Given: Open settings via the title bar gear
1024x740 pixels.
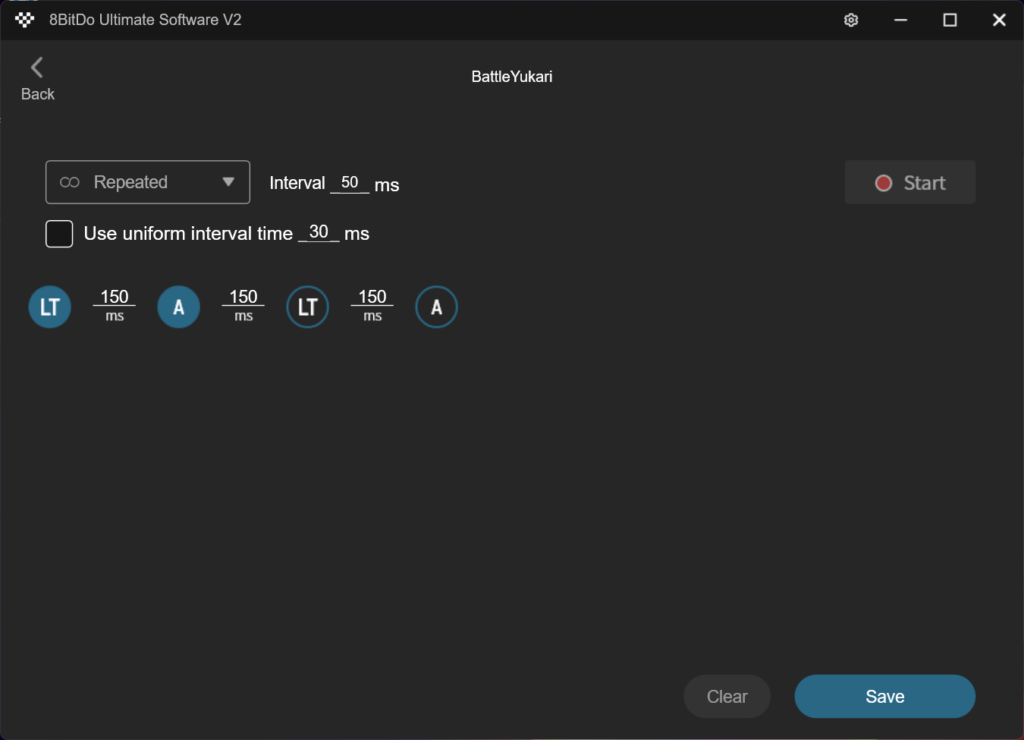Looking at the screenshot, I should pyautogui.click(x=851, y=20).
